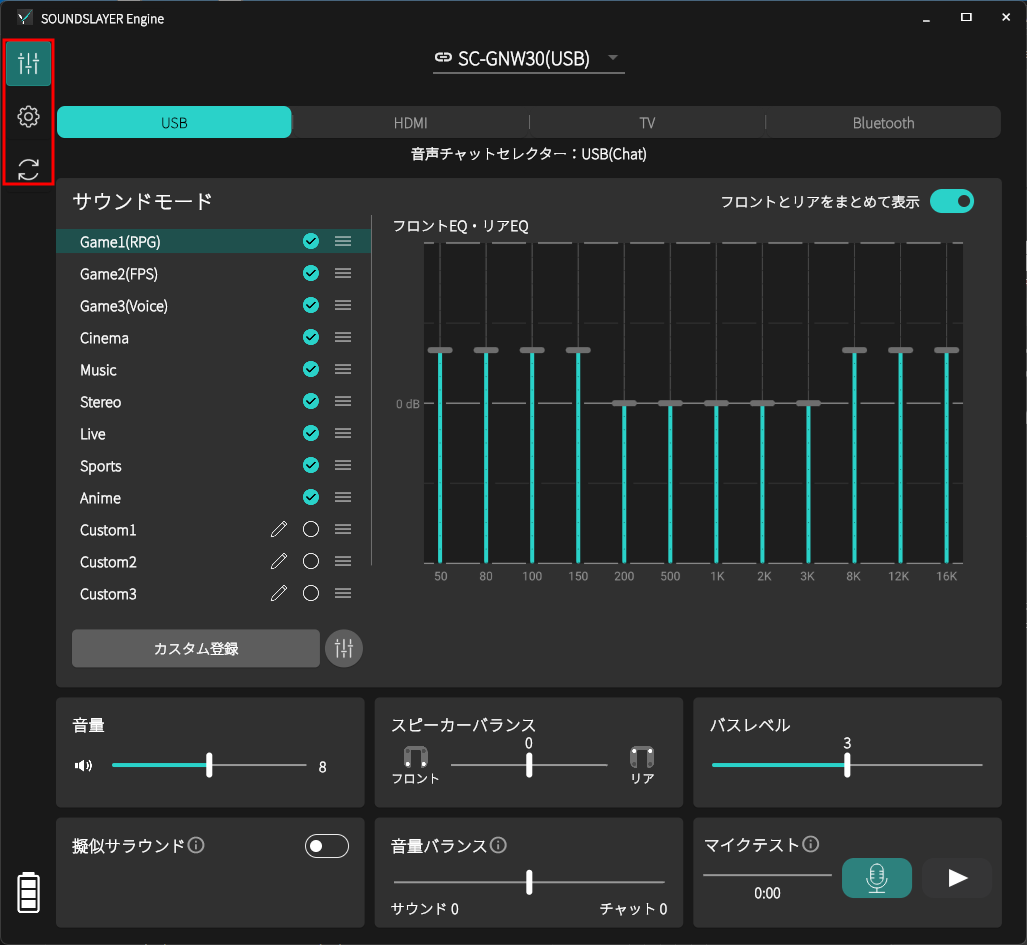Screen dimensions: 1027x945
Task: Select Game2(FPS) sound mode
Action: pos(119,274)
